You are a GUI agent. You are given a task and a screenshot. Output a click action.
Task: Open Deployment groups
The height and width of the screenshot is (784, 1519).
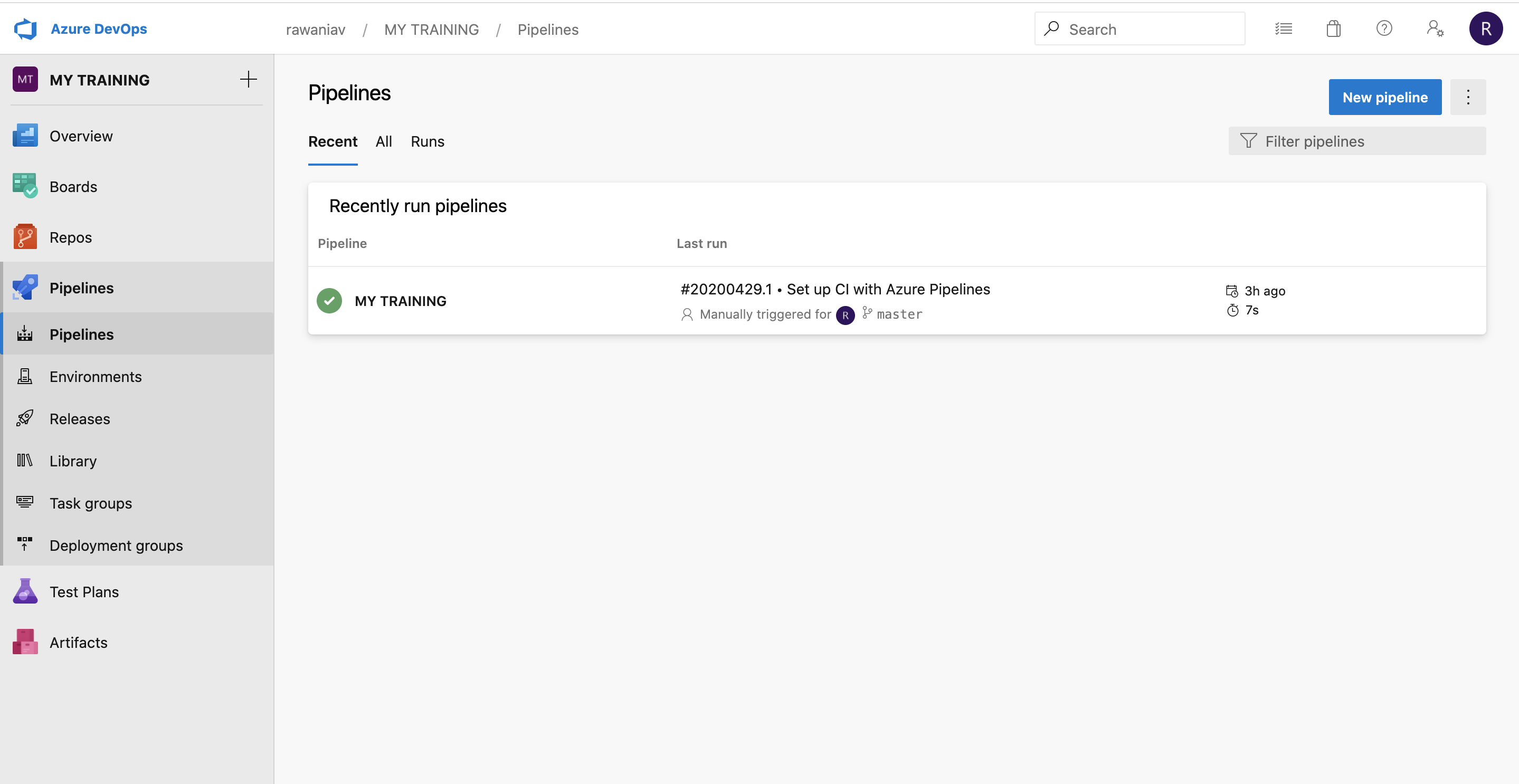pos(116,545)
